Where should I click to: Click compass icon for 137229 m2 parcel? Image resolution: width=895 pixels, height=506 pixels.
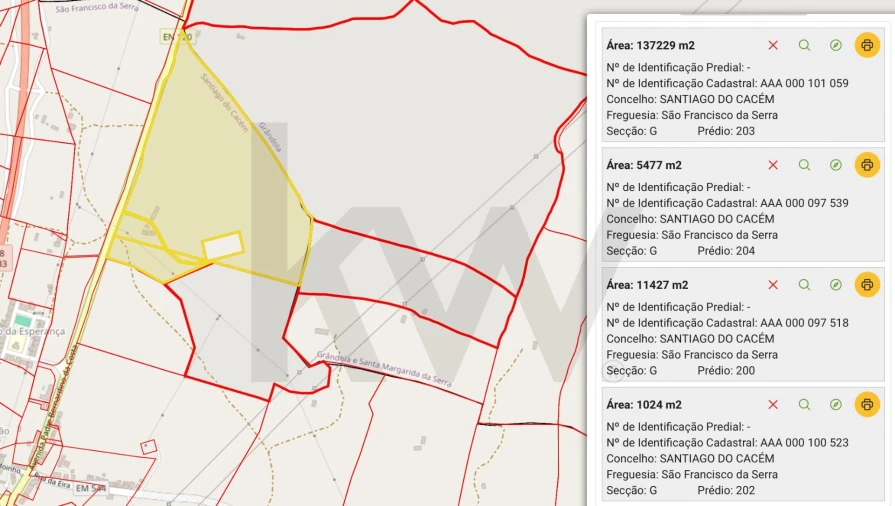[836, 45]
